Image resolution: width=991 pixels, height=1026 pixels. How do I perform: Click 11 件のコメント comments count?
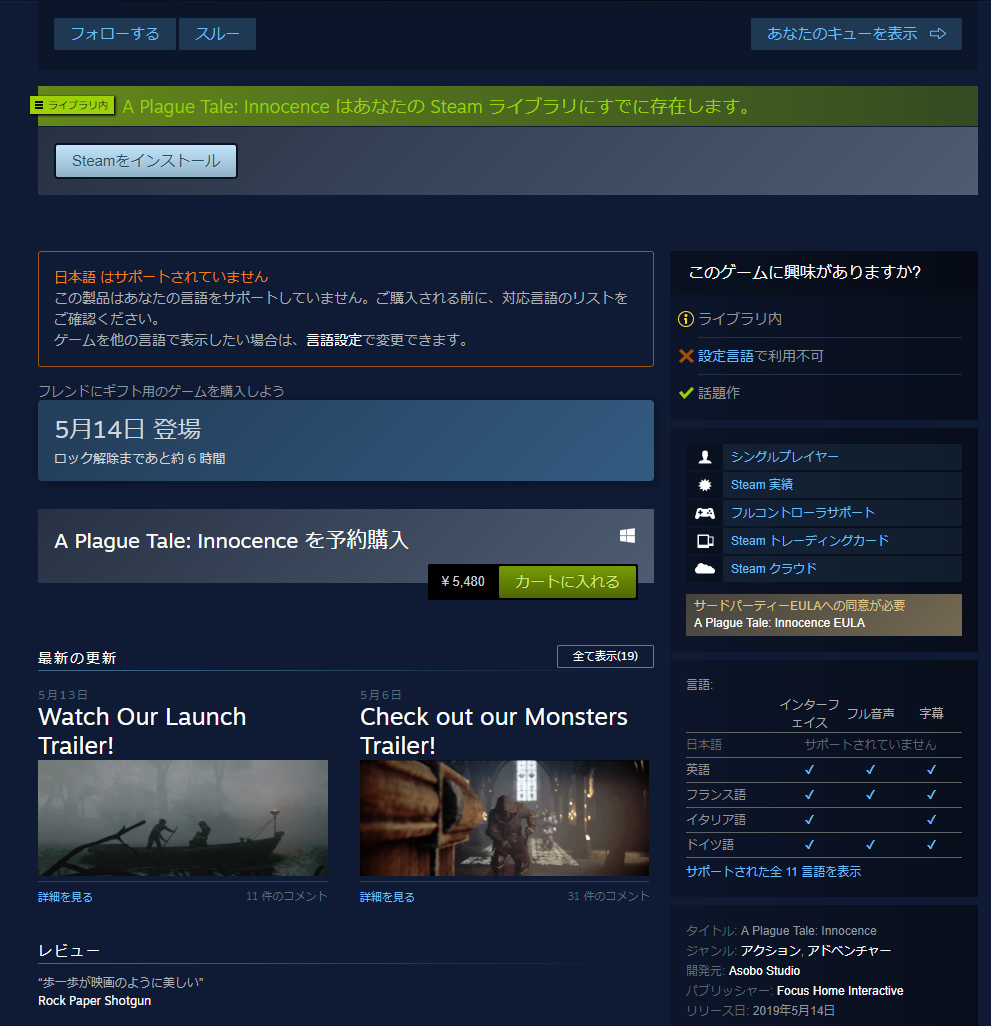click(x=287, y=896)
